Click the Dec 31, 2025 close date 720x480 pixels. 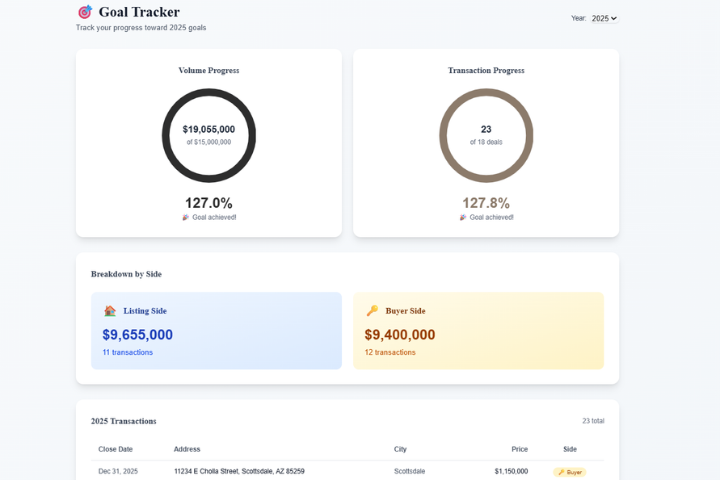(x=118, y=471)
